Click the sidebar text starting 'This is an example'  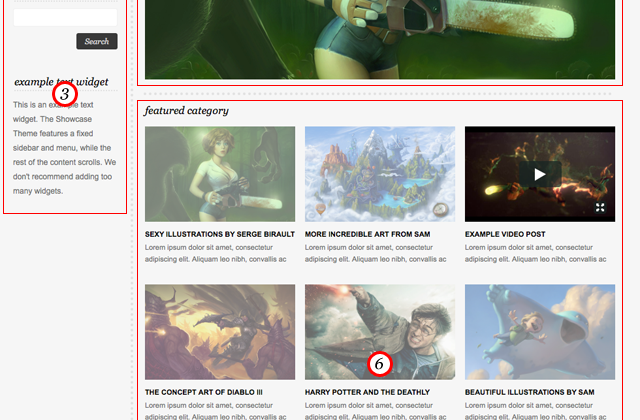click(64, 148)
